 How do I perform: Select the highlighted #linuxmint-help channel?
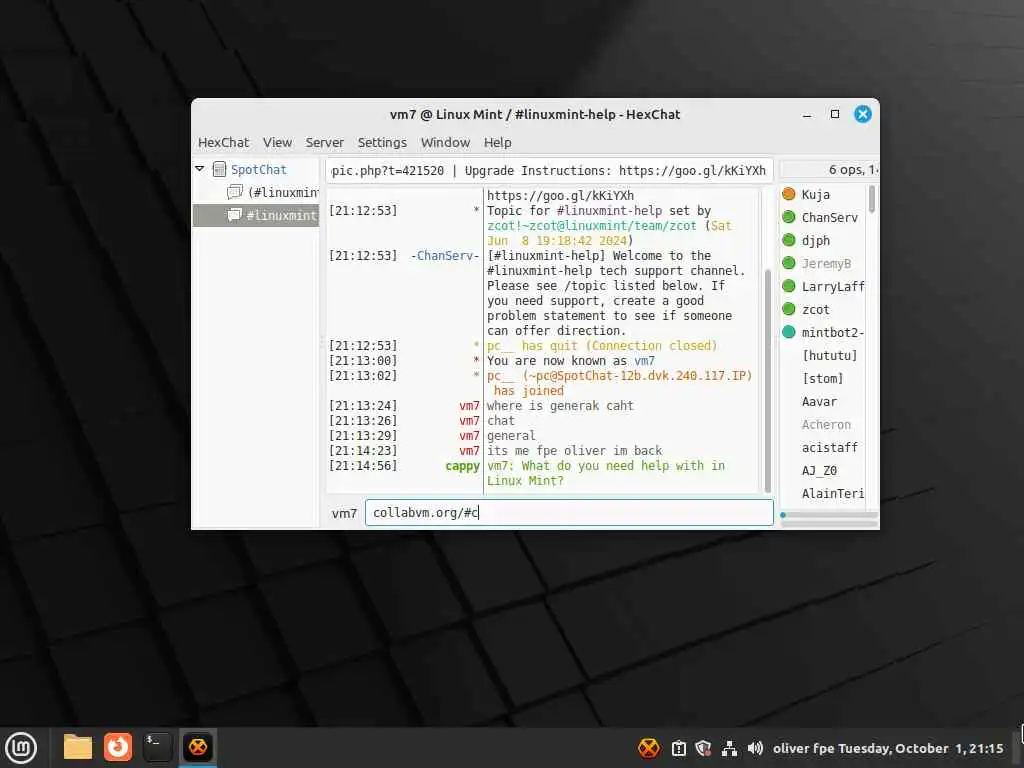click(x=256, y=216)
